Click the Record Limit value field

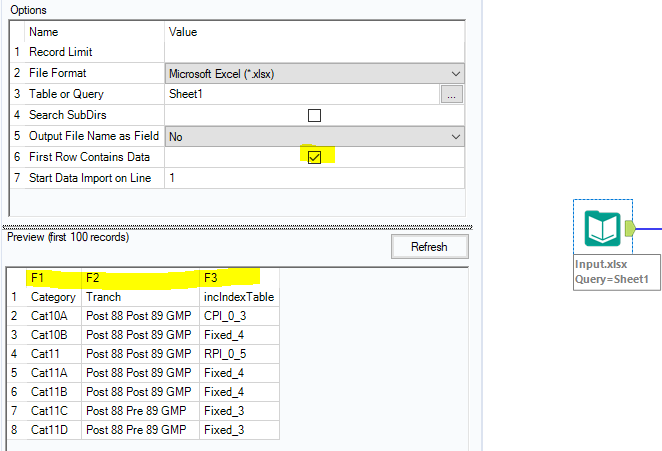(x=314, y=52)
